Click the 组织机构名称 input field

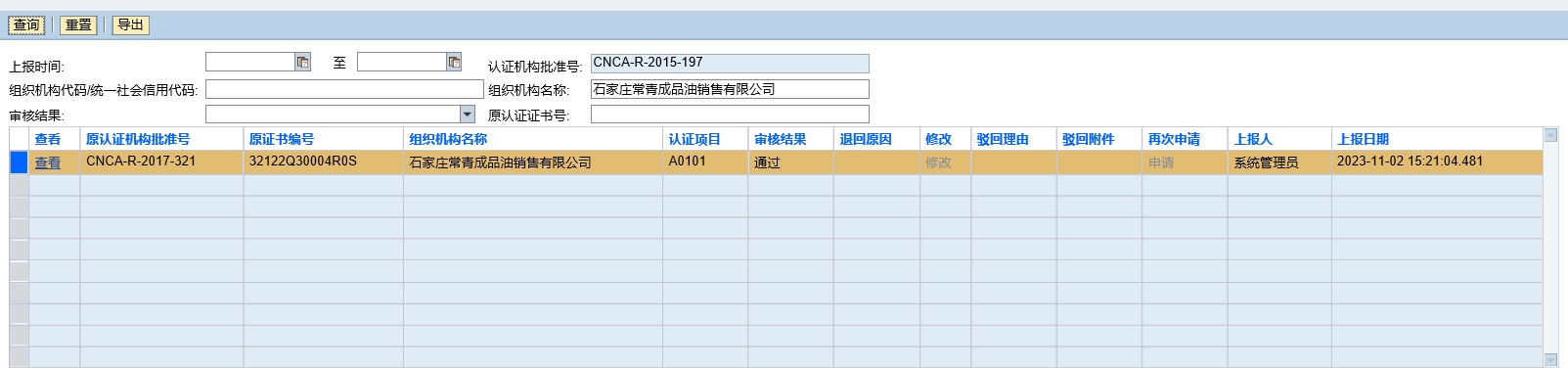point(730,89)
